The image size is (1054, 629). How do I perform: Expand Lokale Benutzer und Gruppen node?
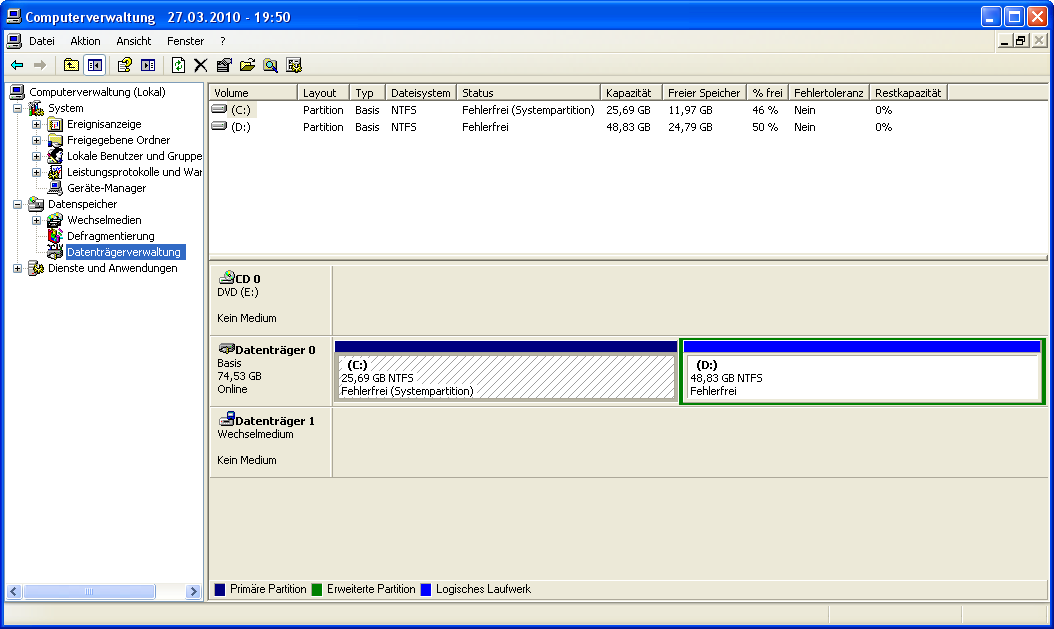36,157
